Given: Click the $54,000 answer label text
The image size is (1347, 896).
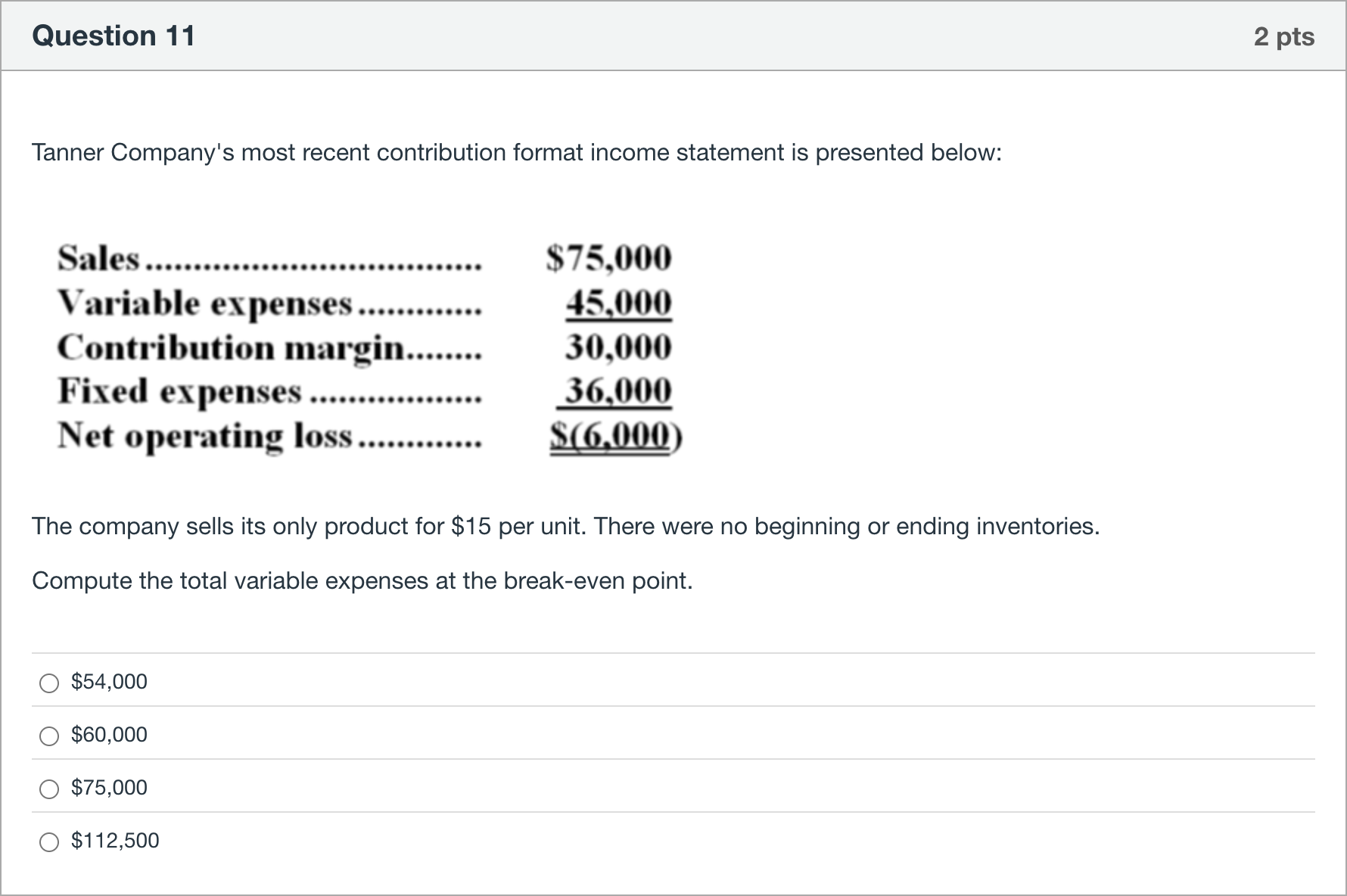Looking at the screenshot, I should pyautogui.click(x=109, y=682).
